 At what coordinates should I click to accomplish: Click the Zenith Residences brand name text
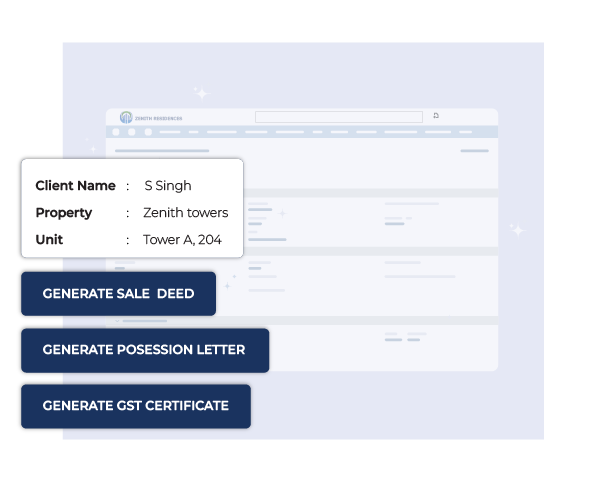point(159,118)
